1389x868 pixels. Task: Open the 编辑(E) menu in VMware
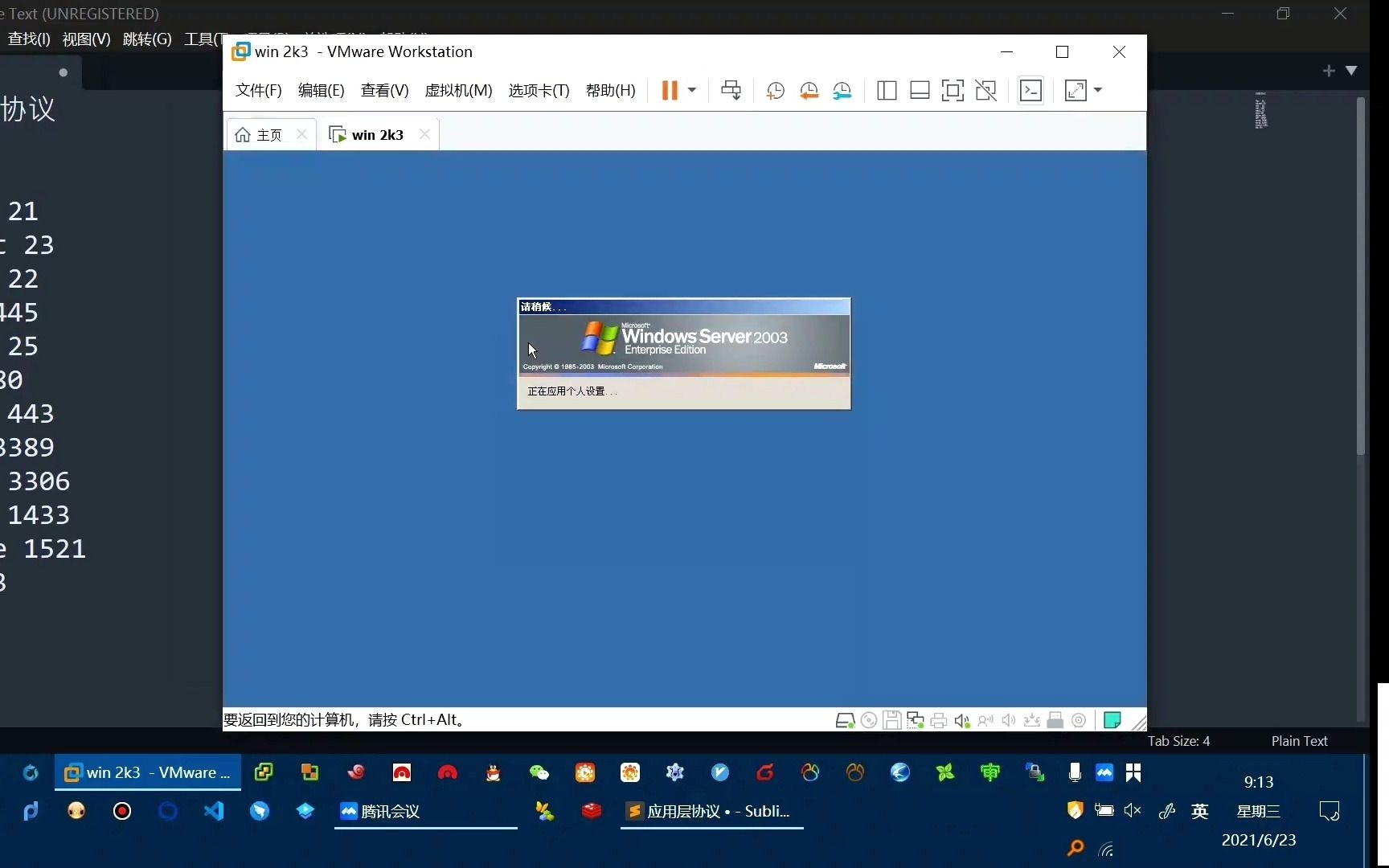coord(321,90)
